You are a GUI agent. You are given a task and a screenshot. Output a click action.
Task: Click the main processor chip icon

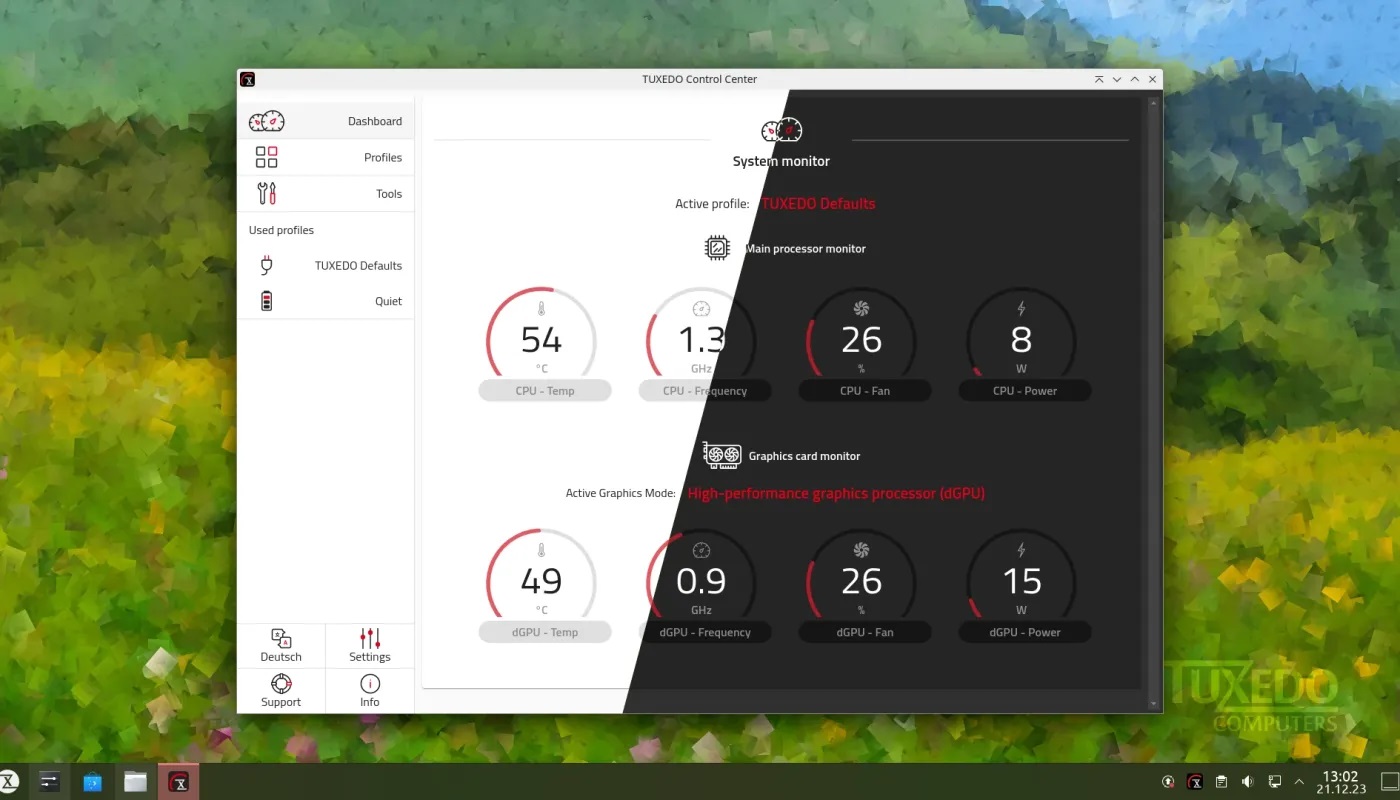click(717, 248)
